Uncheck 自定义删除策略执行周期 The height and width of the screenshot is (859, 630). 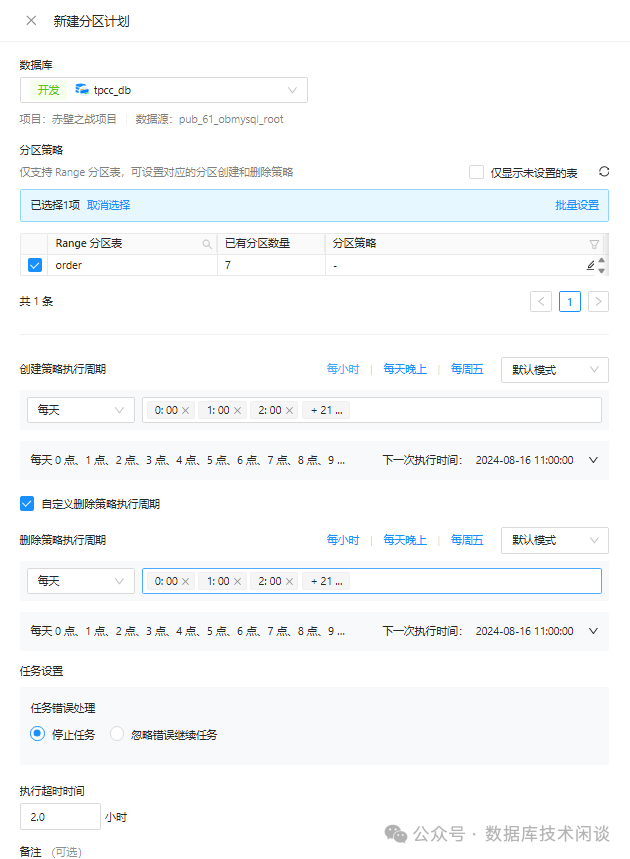click(27, 503)
